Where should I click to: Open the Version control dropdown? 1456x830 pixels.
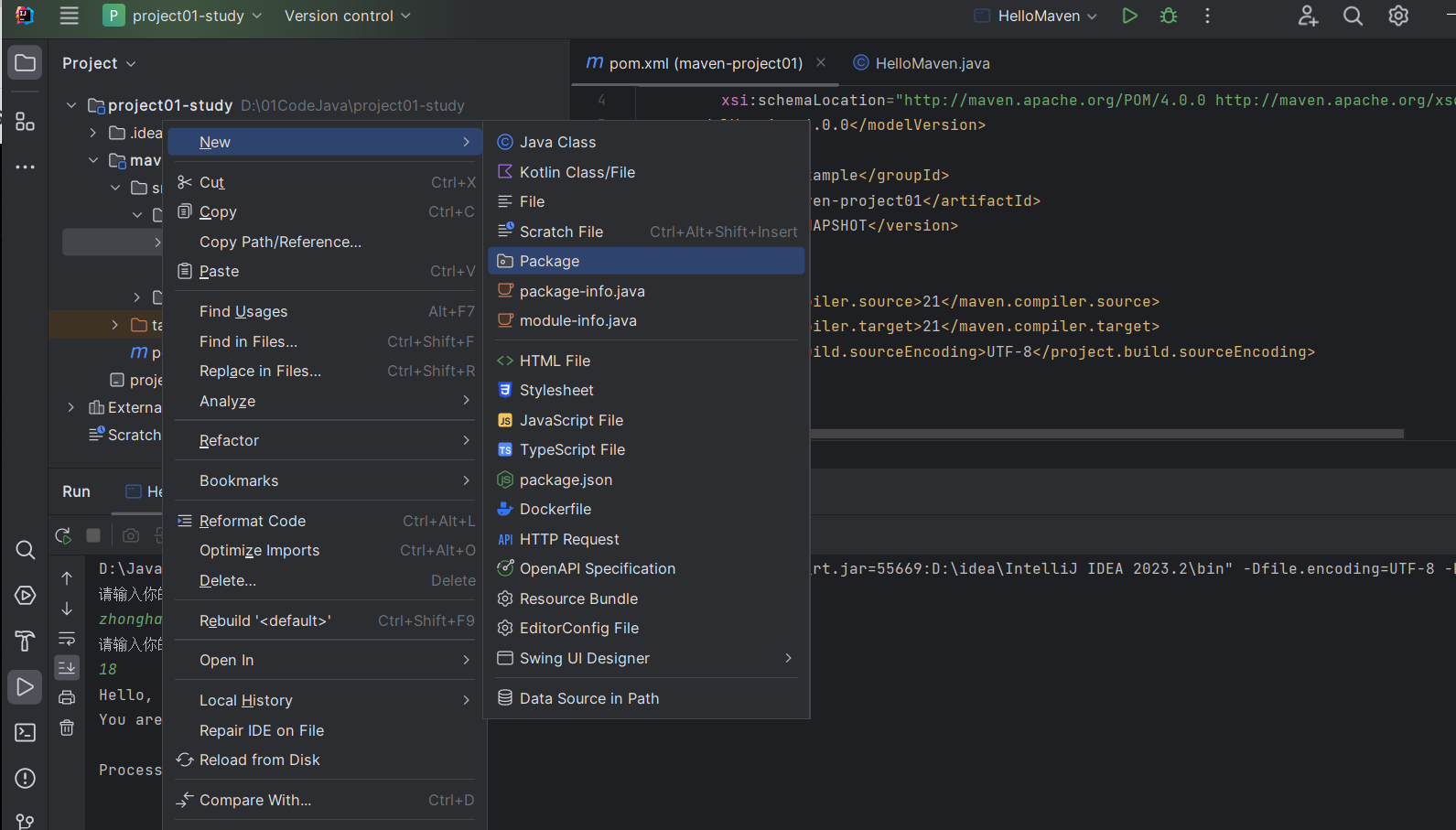[x=347, y=16]
